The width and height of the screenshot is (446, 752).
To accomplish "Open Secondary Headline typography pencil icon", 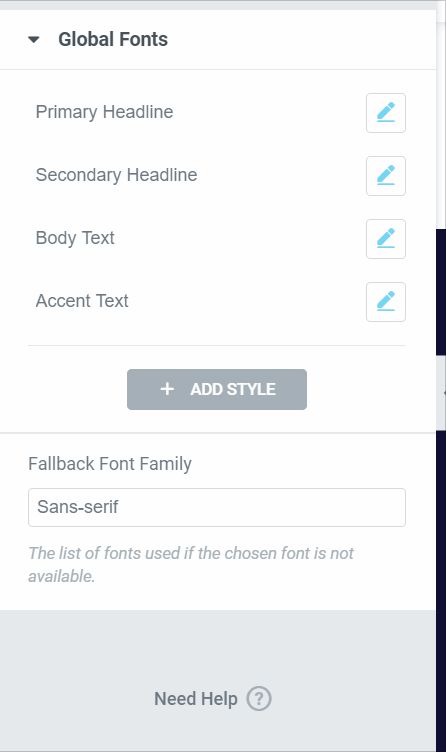I will 386,176.
